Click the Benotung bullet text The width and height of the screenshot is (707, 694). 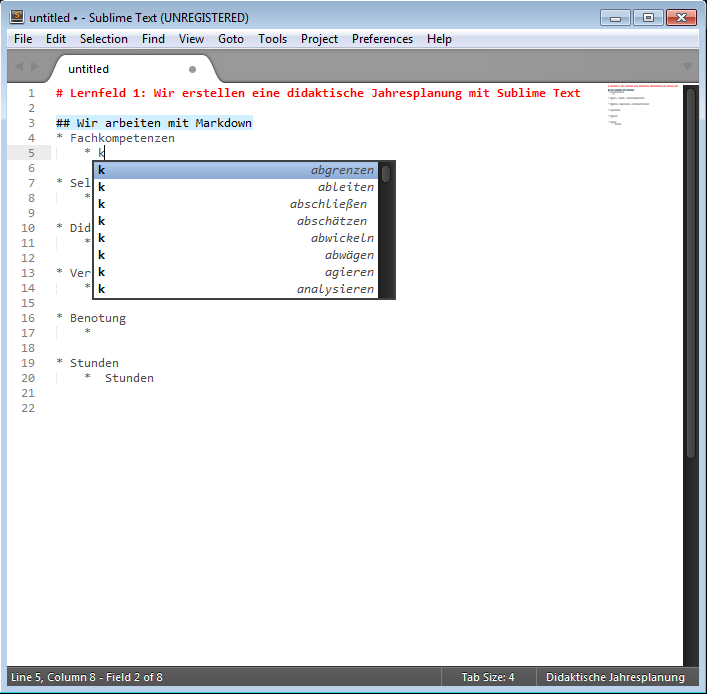98,318
